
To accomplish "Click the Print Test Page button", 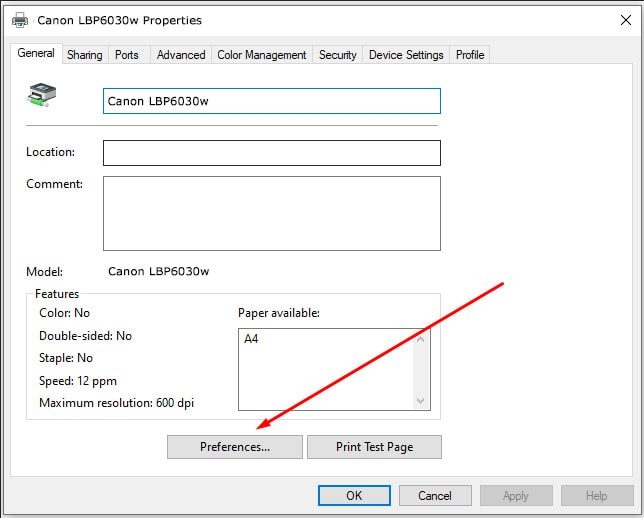I will (x=375, y=447).
